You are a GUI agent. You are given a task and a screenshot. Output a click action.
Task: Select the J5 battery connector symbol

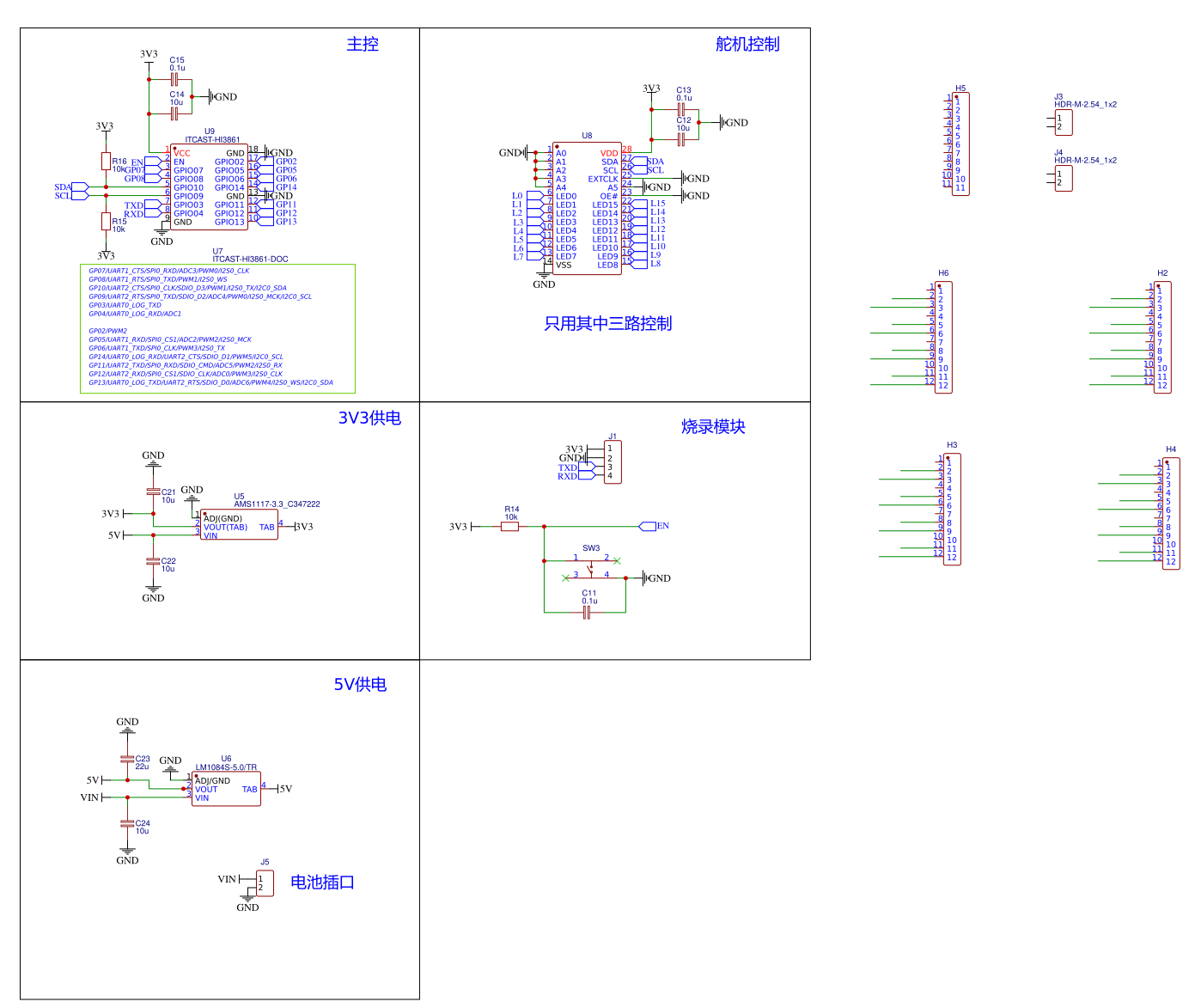pyautogui.click(x=265, y=883)
